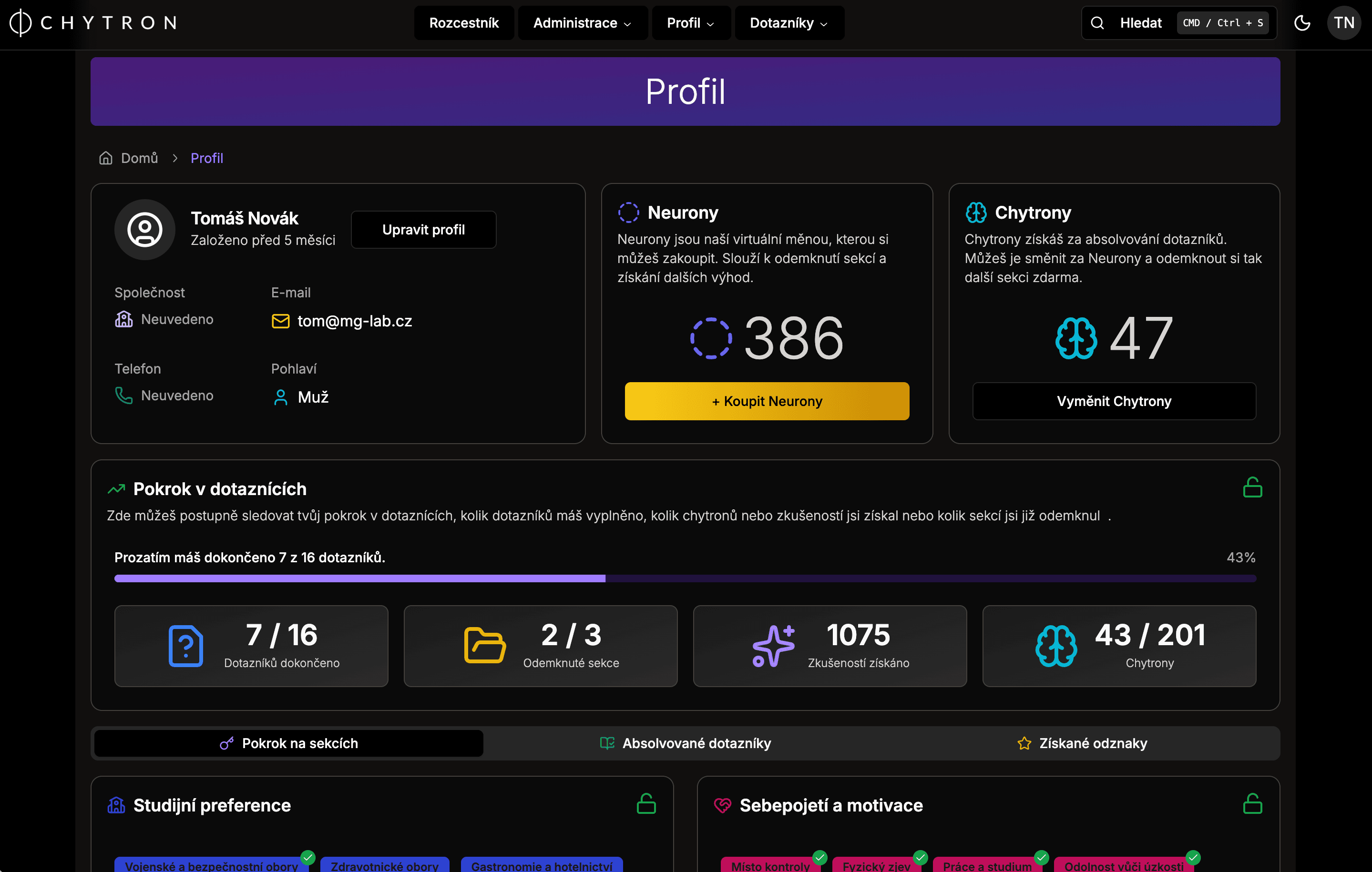Expand the Administrace dropdown menu
The image size is (1372, 872).
582,23
